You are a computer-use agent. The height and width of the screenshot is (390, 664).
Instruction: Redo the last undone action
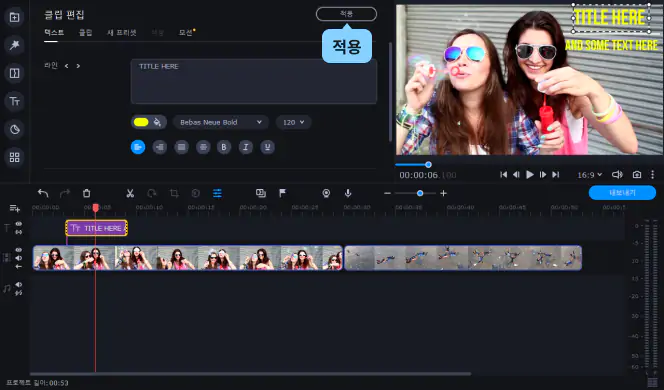point(65,193)
